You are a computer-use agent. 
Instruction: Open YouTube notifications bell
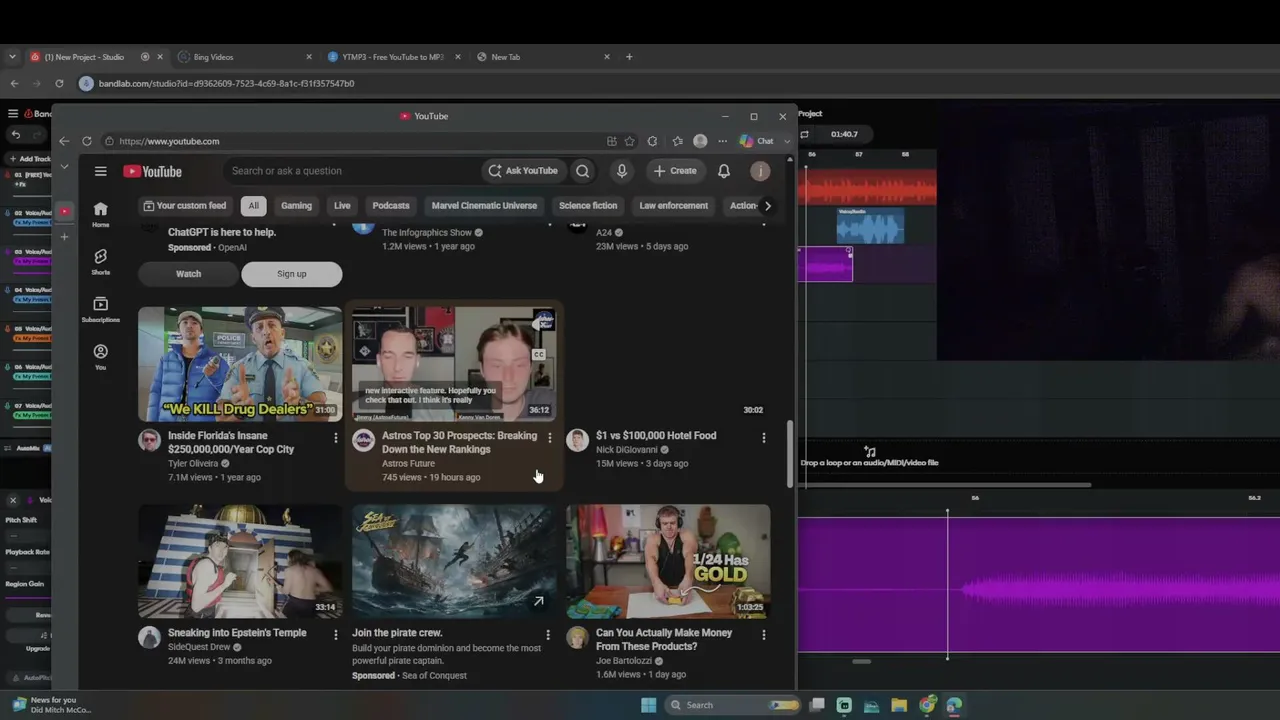(x=724, y=171)
